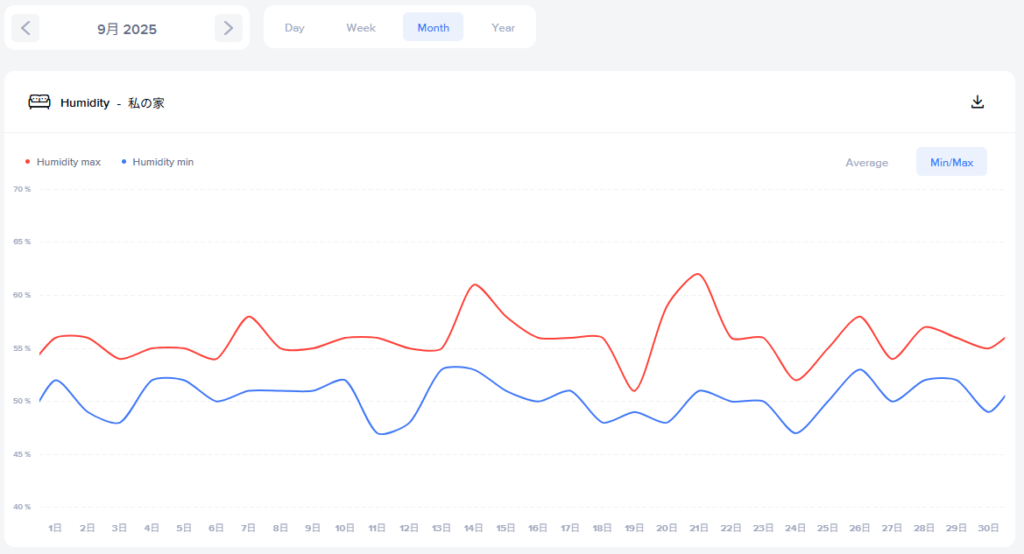
Task: Show Average humidity mode
Action: point(866,162)
